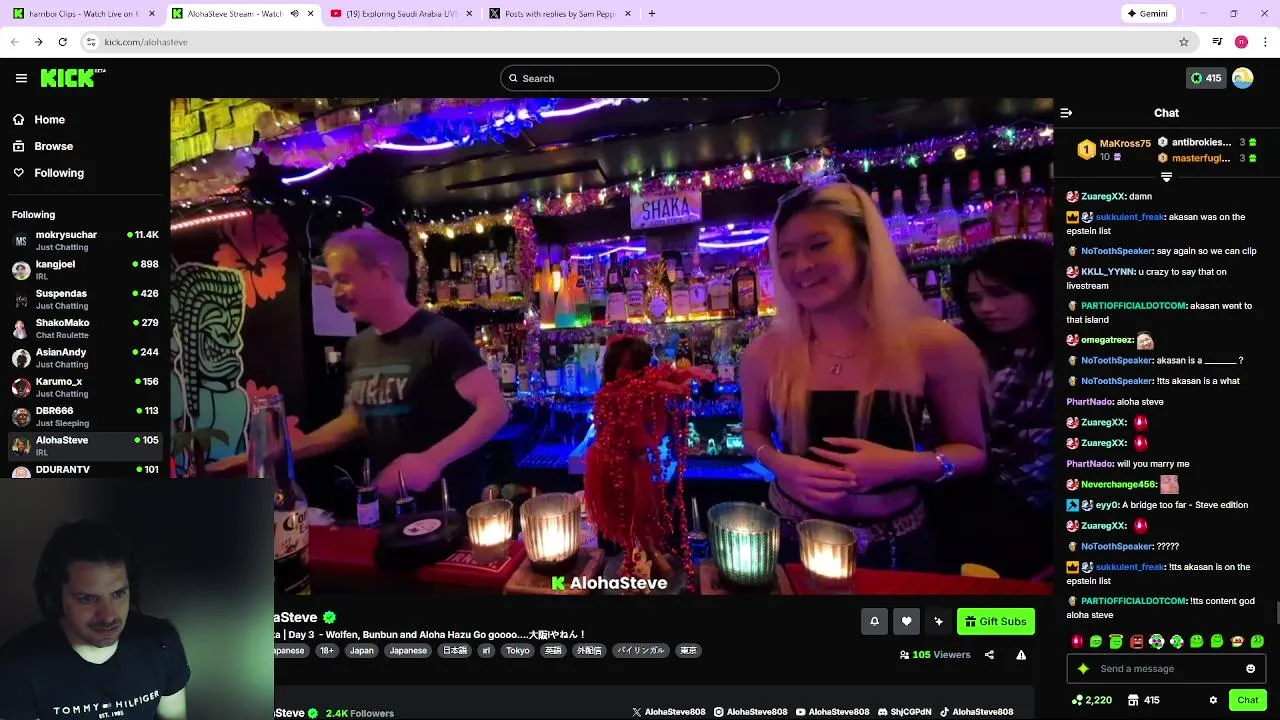Mute the AlohaSteve tab audio icon

coord(294,14)
